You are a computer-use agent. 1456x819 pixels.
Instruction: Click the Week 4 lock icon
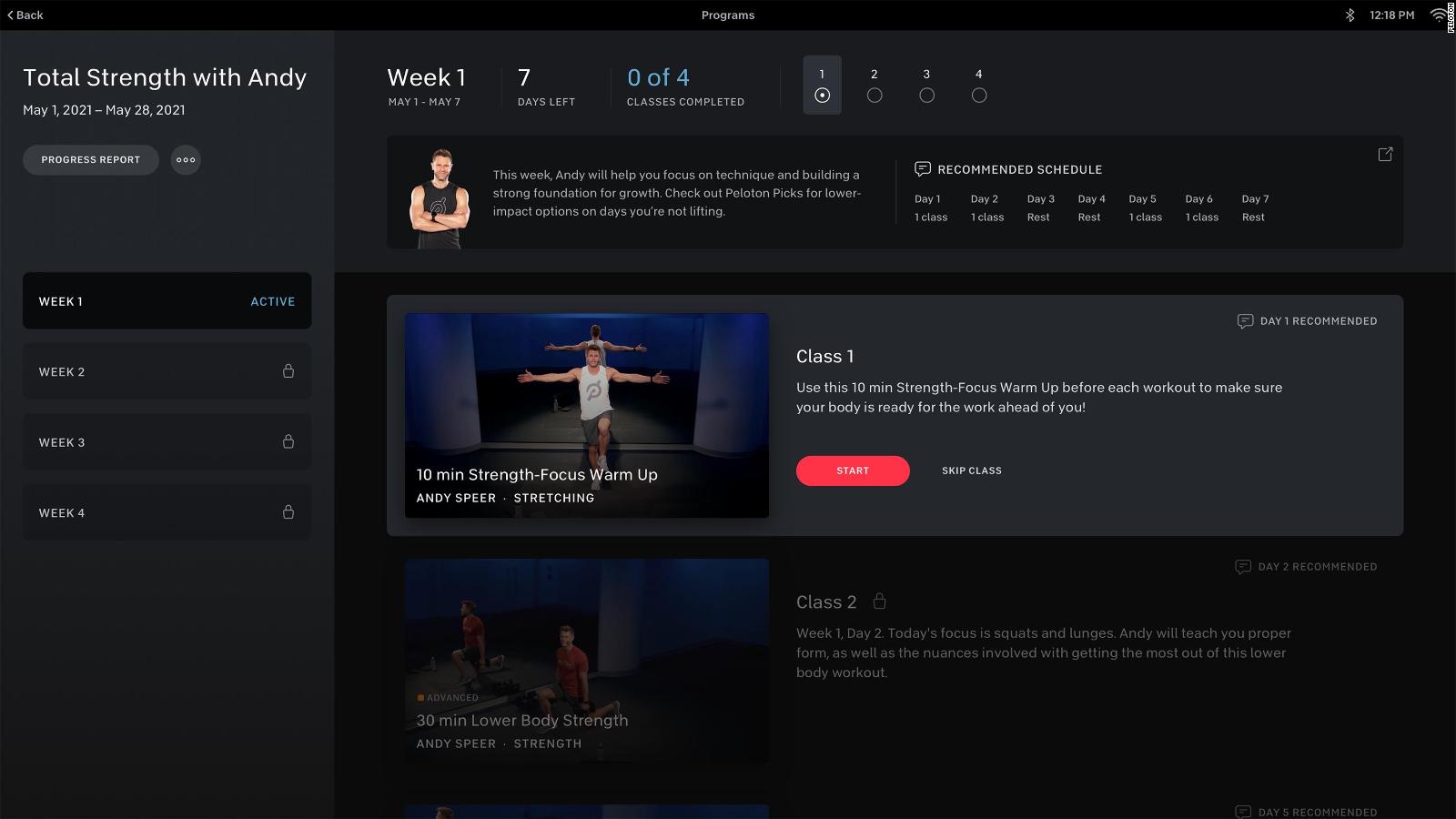pos(288,512)
